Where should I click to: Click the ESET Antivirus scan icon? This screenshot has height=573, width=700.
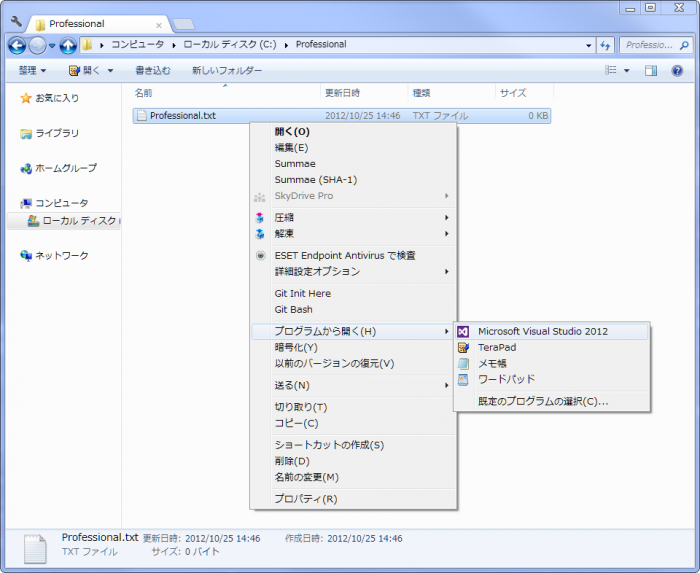point(260,256)
